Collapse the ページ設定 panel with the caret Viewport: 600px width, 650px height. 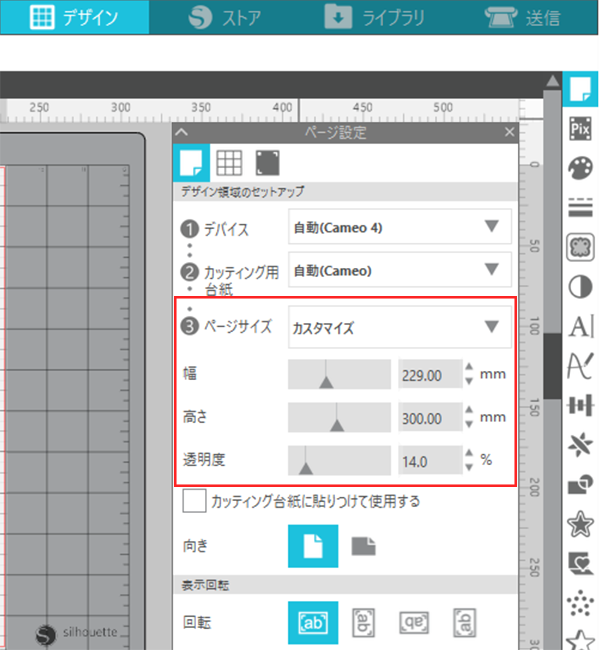[182, 133]
